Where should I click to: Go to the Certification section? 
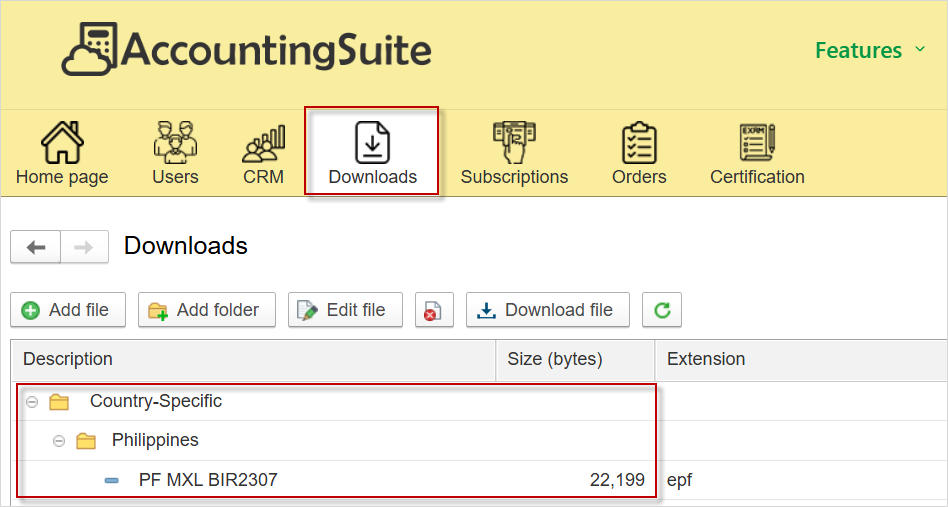pyautogui.click(x=757, y=154)
